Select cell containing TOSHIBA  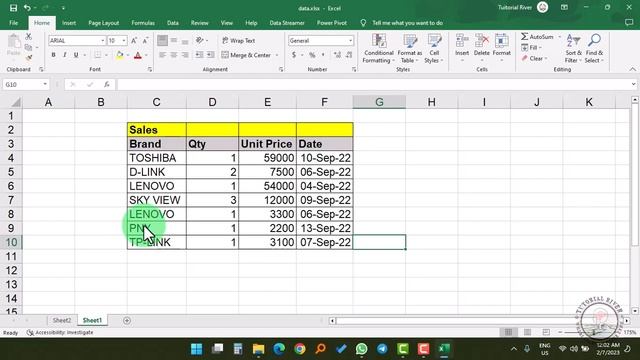157,158
